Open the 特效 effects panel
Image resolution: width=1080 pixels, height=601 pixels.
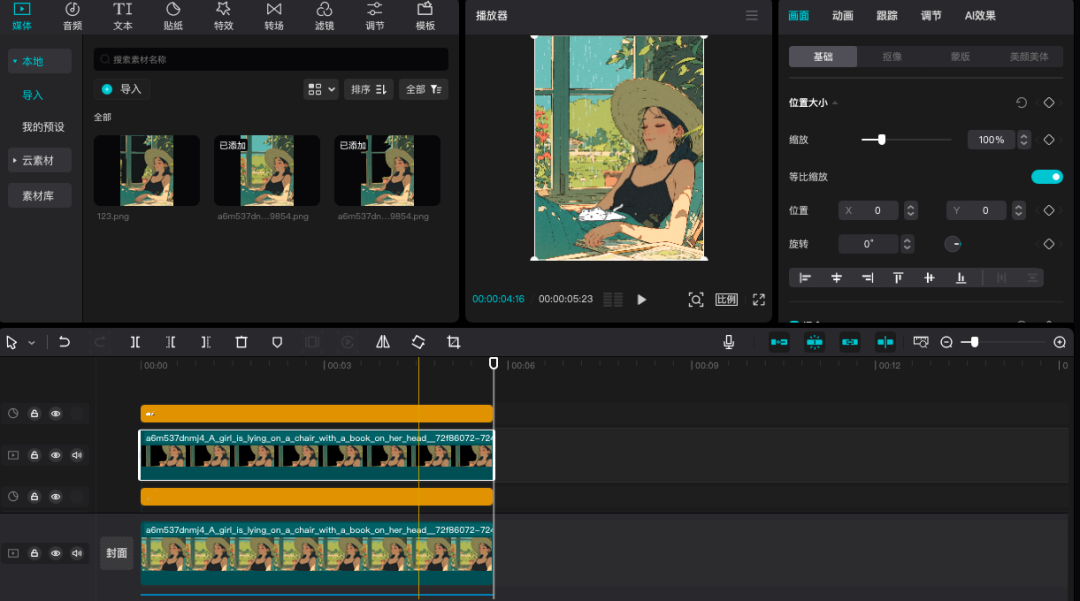click(x=223, y=16)
